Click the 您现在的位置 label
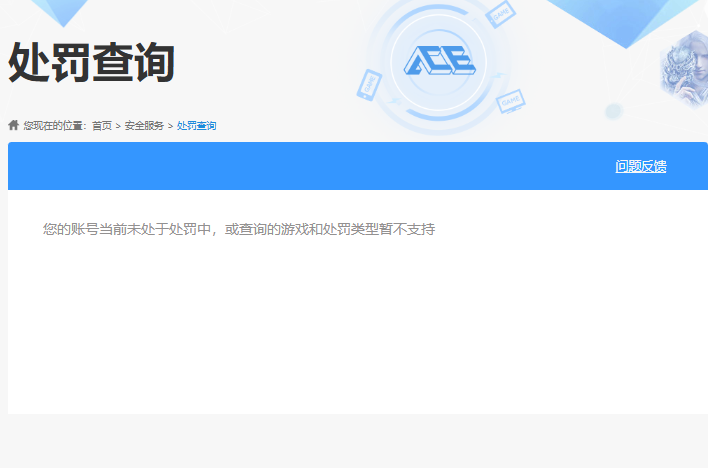 tap(55, 126)
